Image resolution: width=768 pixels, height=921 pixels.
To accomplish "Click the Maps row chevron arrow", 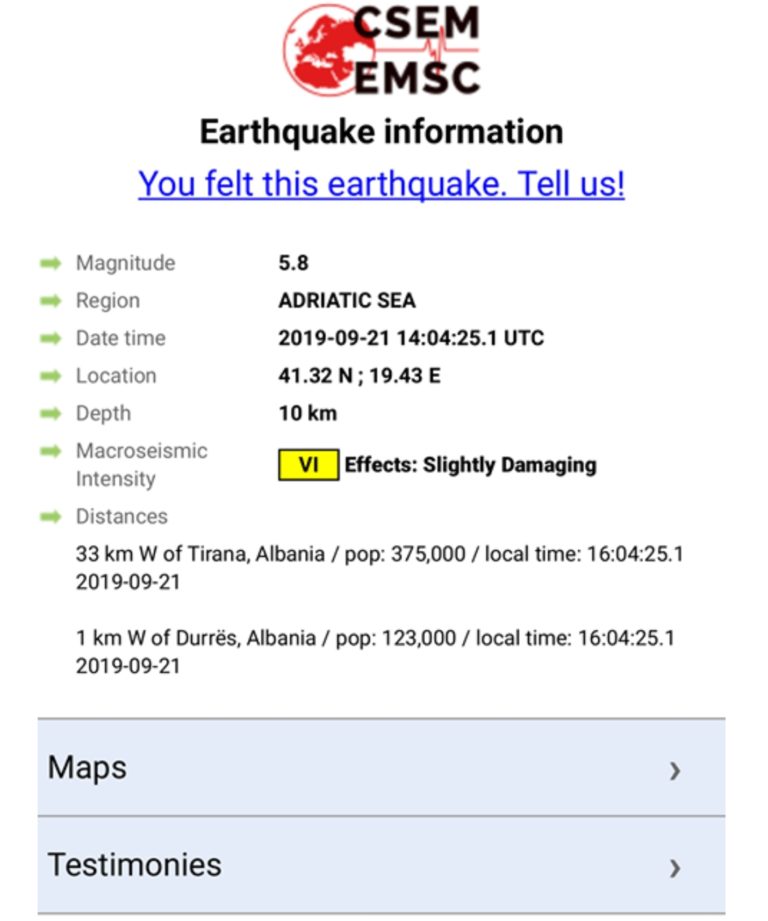I will pyautogui.click(x=675, y=770).
